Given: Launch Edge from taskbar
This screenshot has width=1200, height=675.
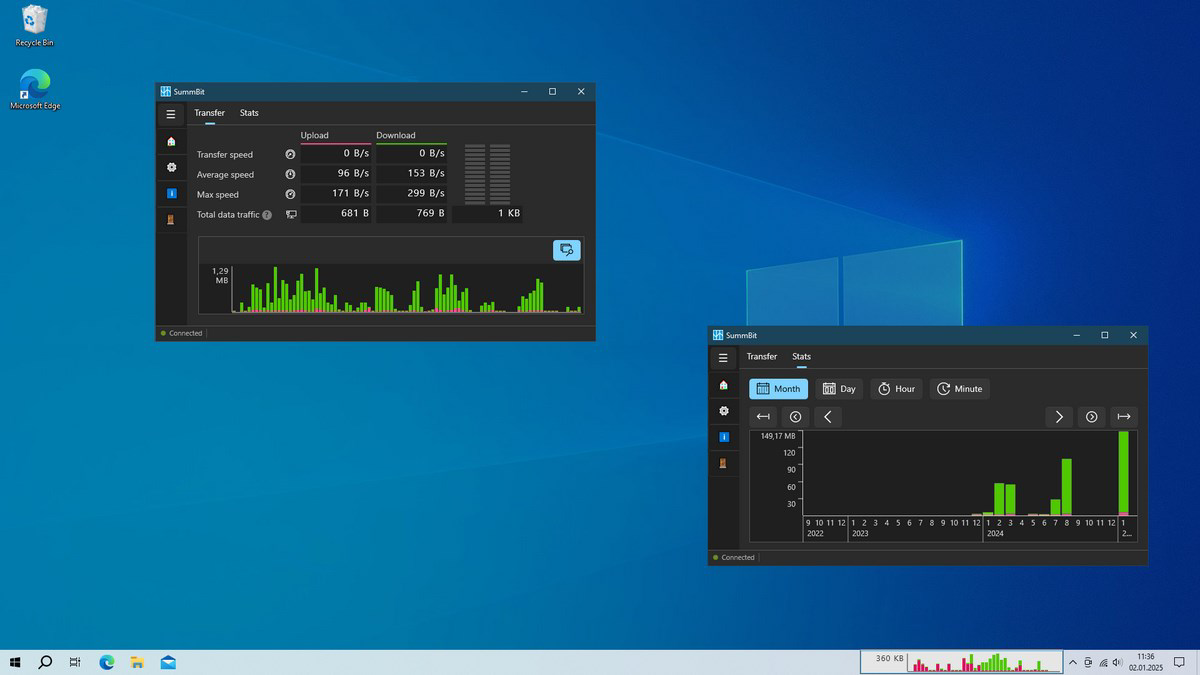Looking at the screenshot, I should coord(107,662).
